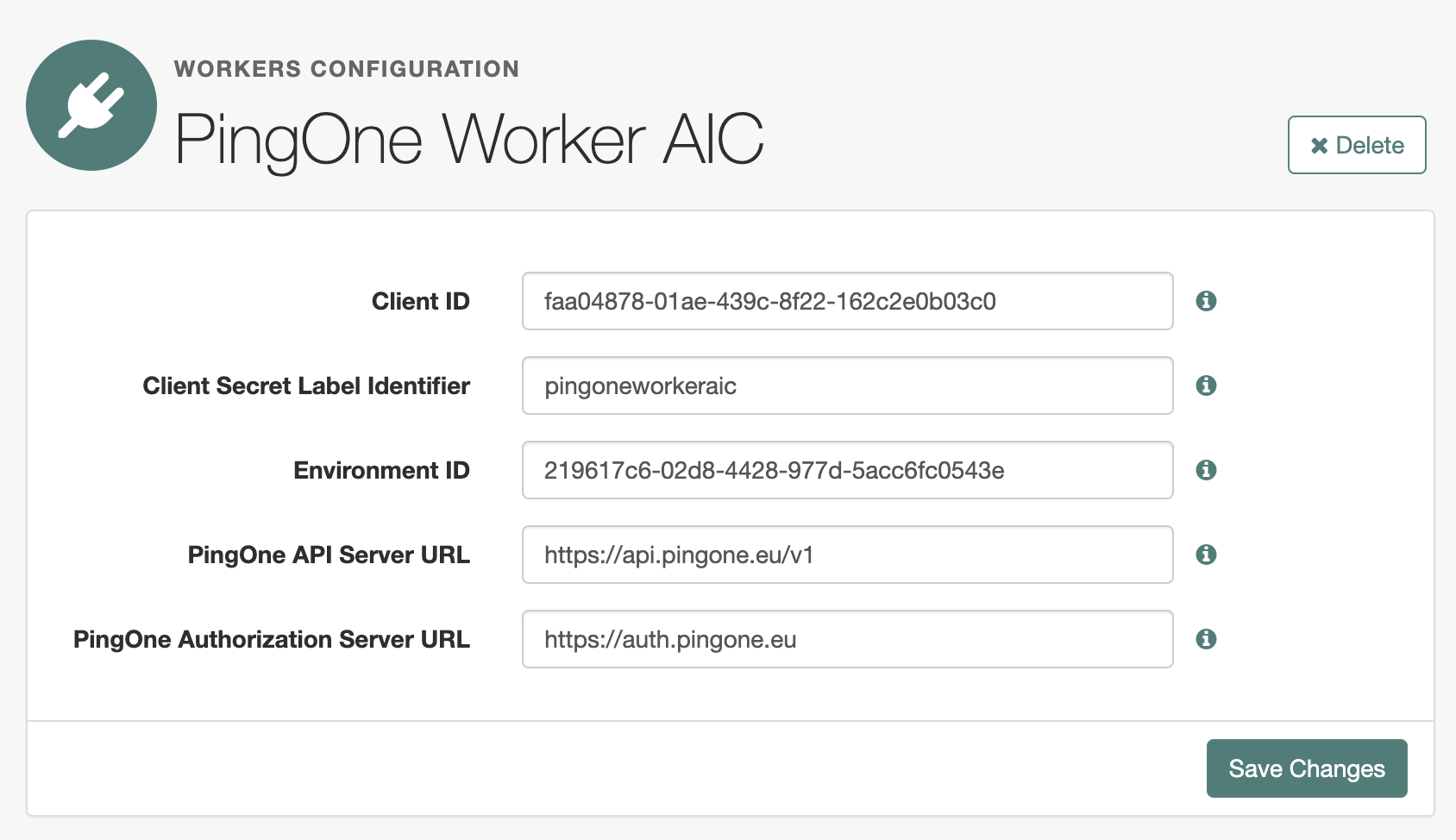The width and height of the screenshot is (1456, 840).
Task: Click the info icon beside Client ID field
Action: [x=1207, y=301]
